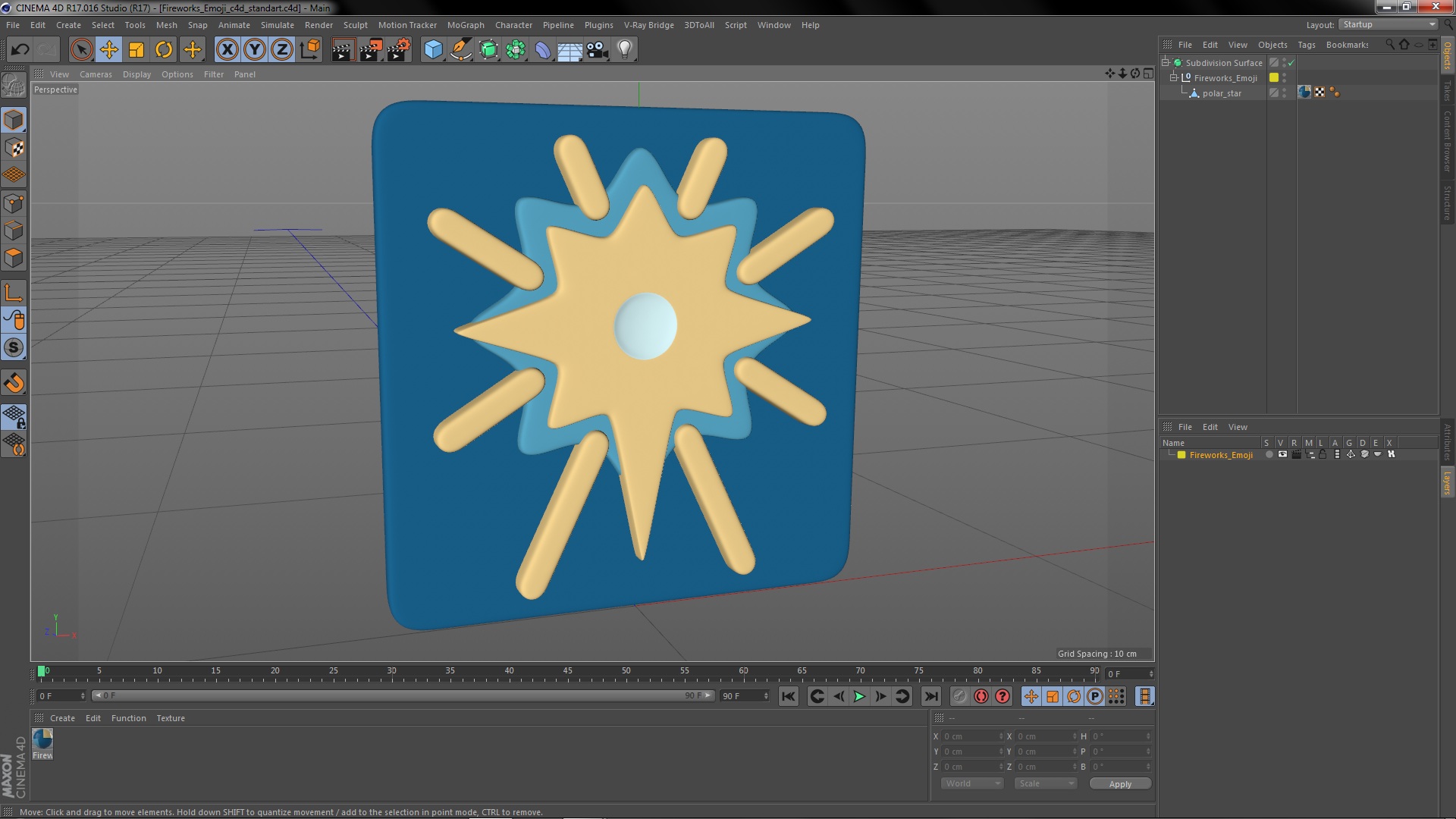The image size is (1456, 819).
Task: Toggle visibility for Fireworks_Emoji layer
Action: coord(1282,454)
